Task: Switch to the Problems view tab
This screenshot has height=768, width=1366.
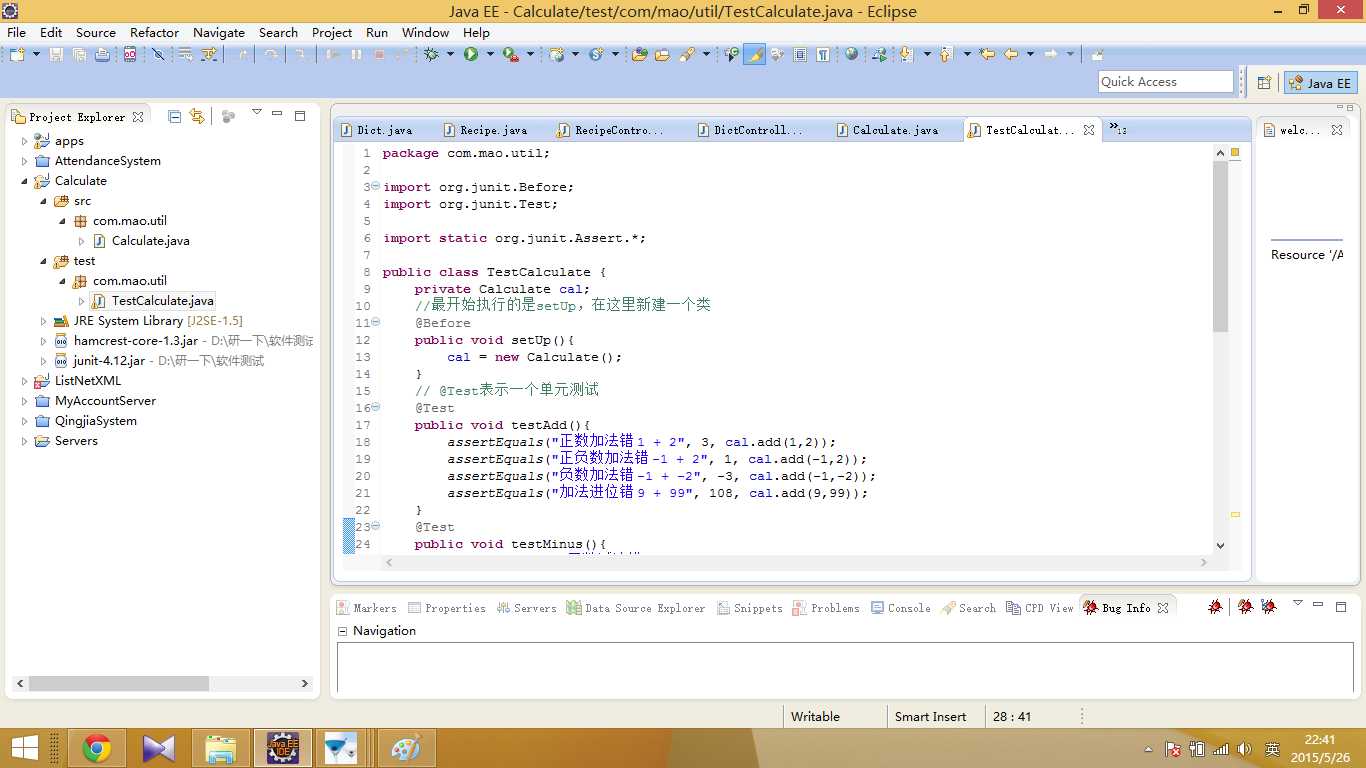Action: 826,608
